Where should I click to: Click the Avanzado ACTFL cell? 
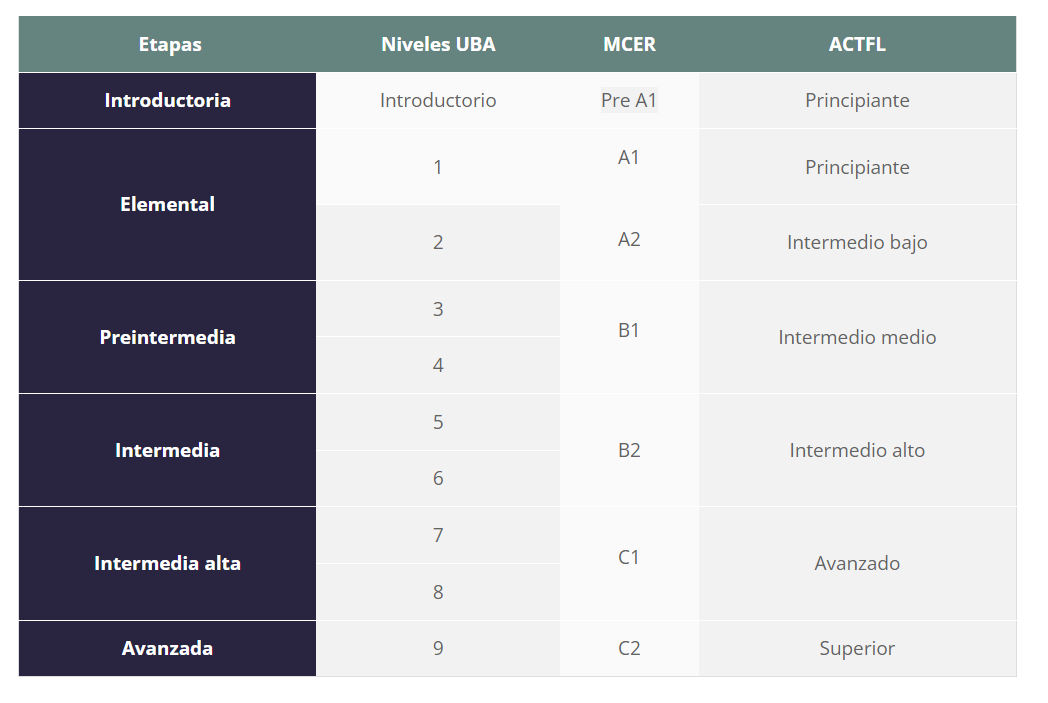858,563
